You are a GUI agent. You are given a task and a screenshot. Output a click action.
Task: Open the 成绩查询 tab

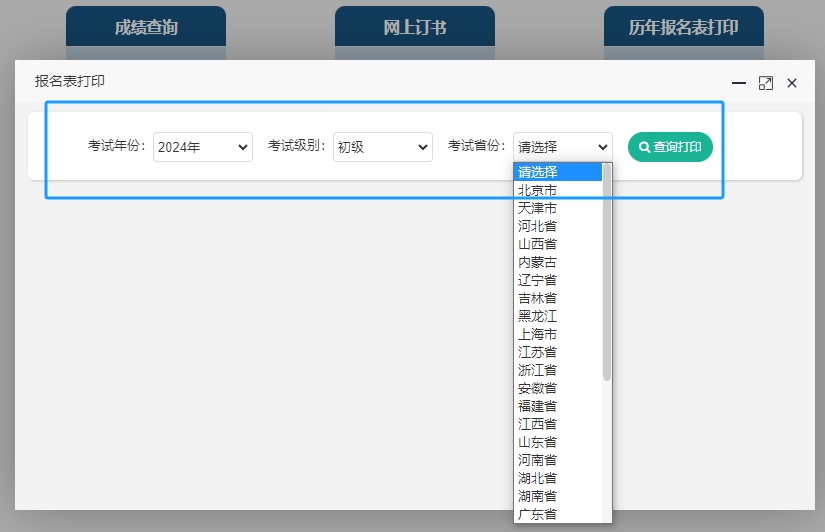pos(146,27)
